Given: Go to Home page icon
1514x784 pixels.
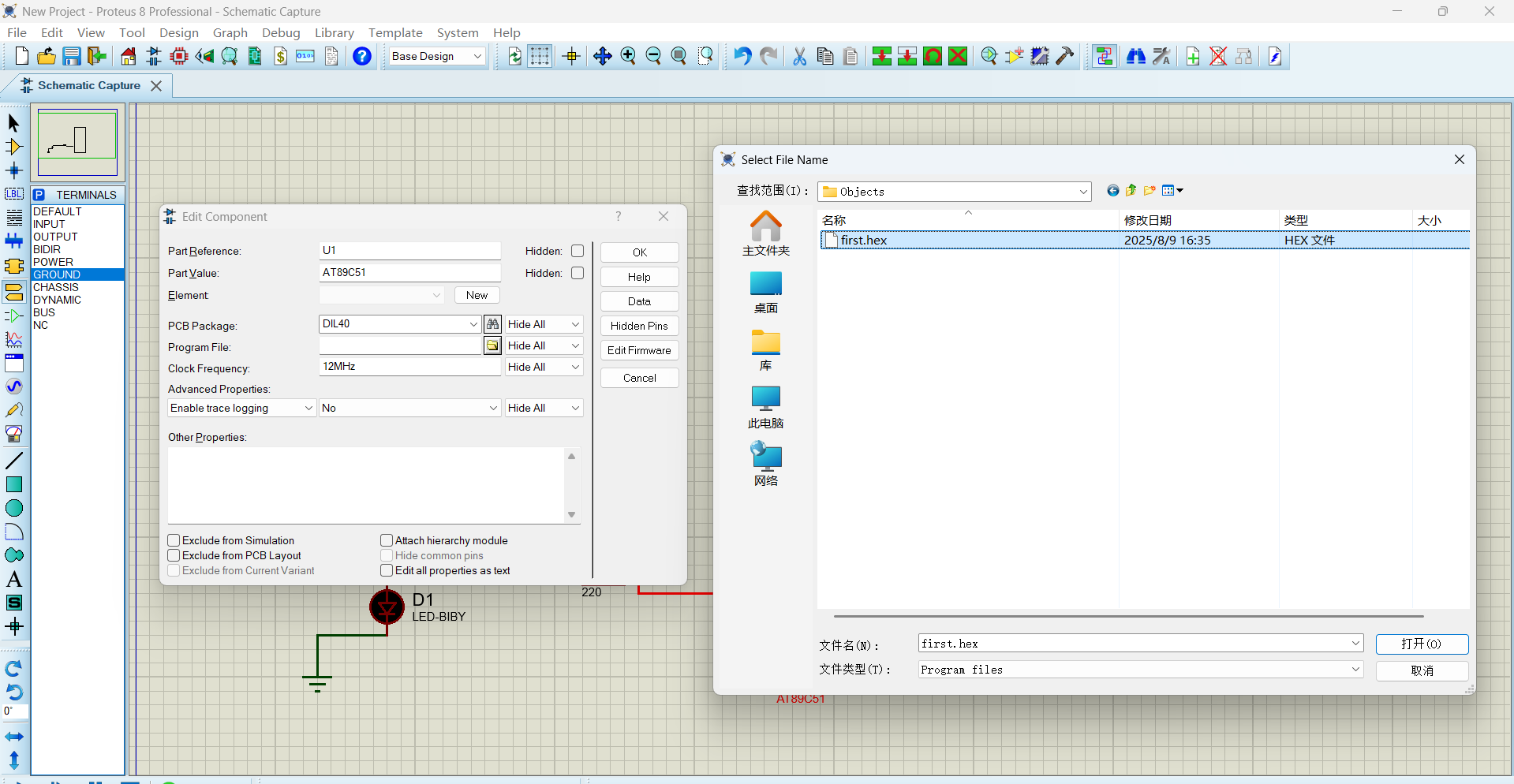Looking at the screenshot, I should [x=129, y=56].
